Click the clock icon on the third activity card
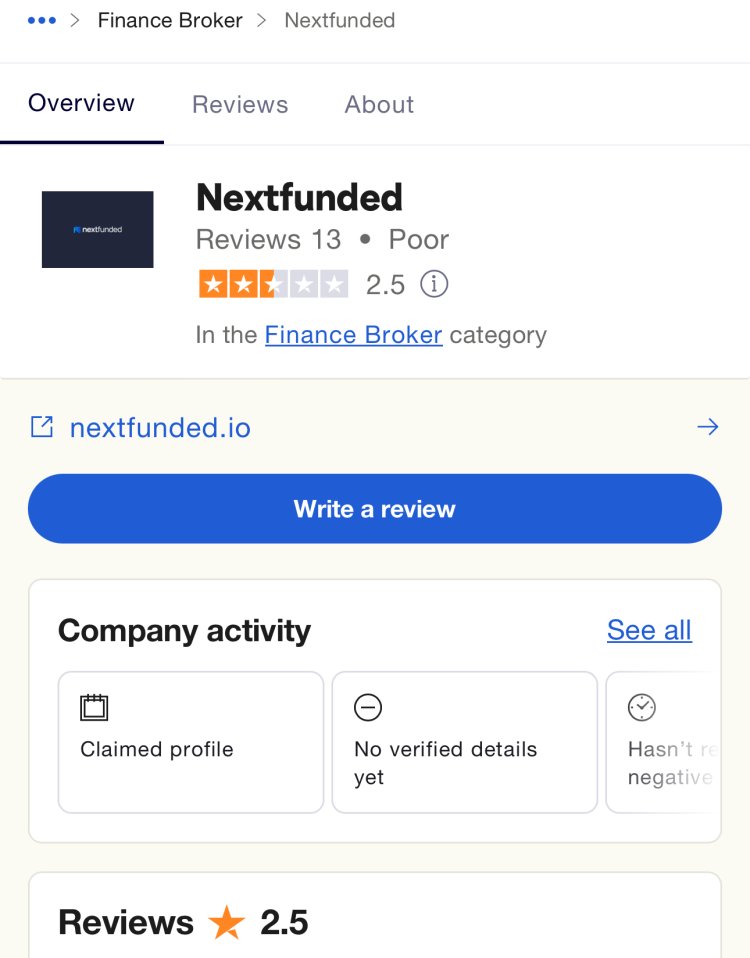 click(642, 708)
